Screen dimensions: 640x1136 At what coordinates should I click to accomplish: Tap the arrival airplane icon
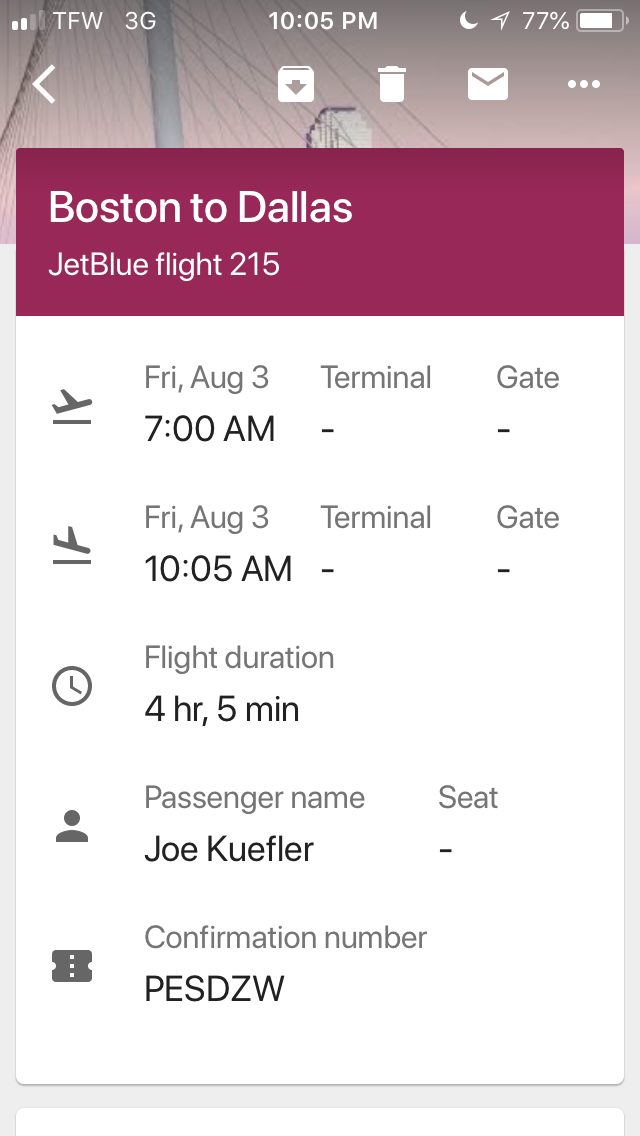click(x=72, y=546)
